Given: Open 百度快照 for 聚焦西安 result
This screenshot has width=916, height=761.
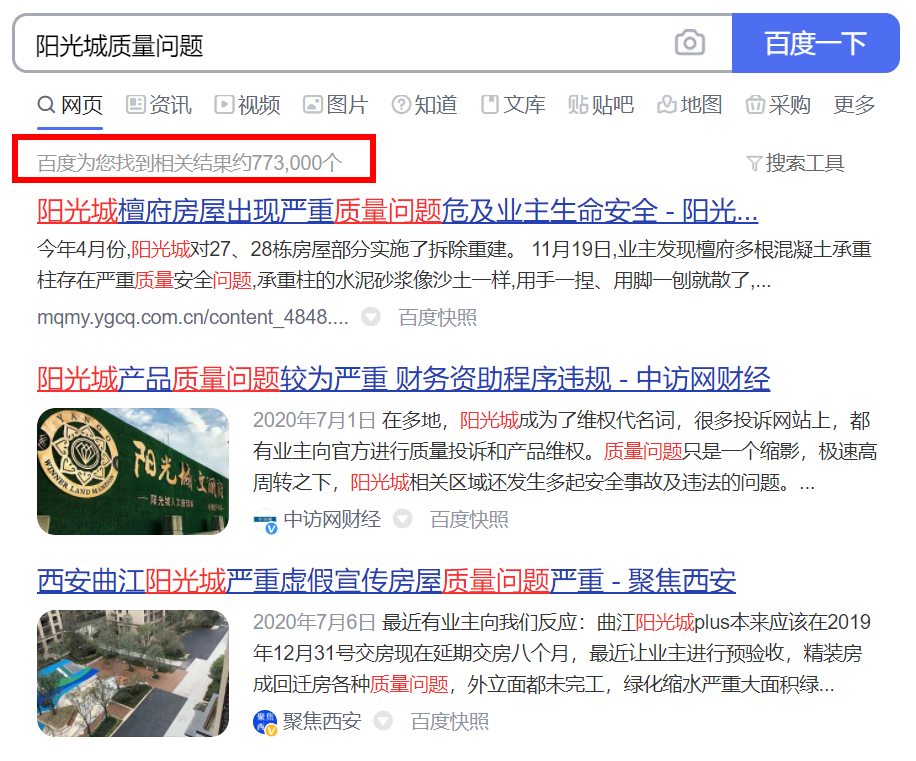Looking at the screenshot, I should [449, 721].
